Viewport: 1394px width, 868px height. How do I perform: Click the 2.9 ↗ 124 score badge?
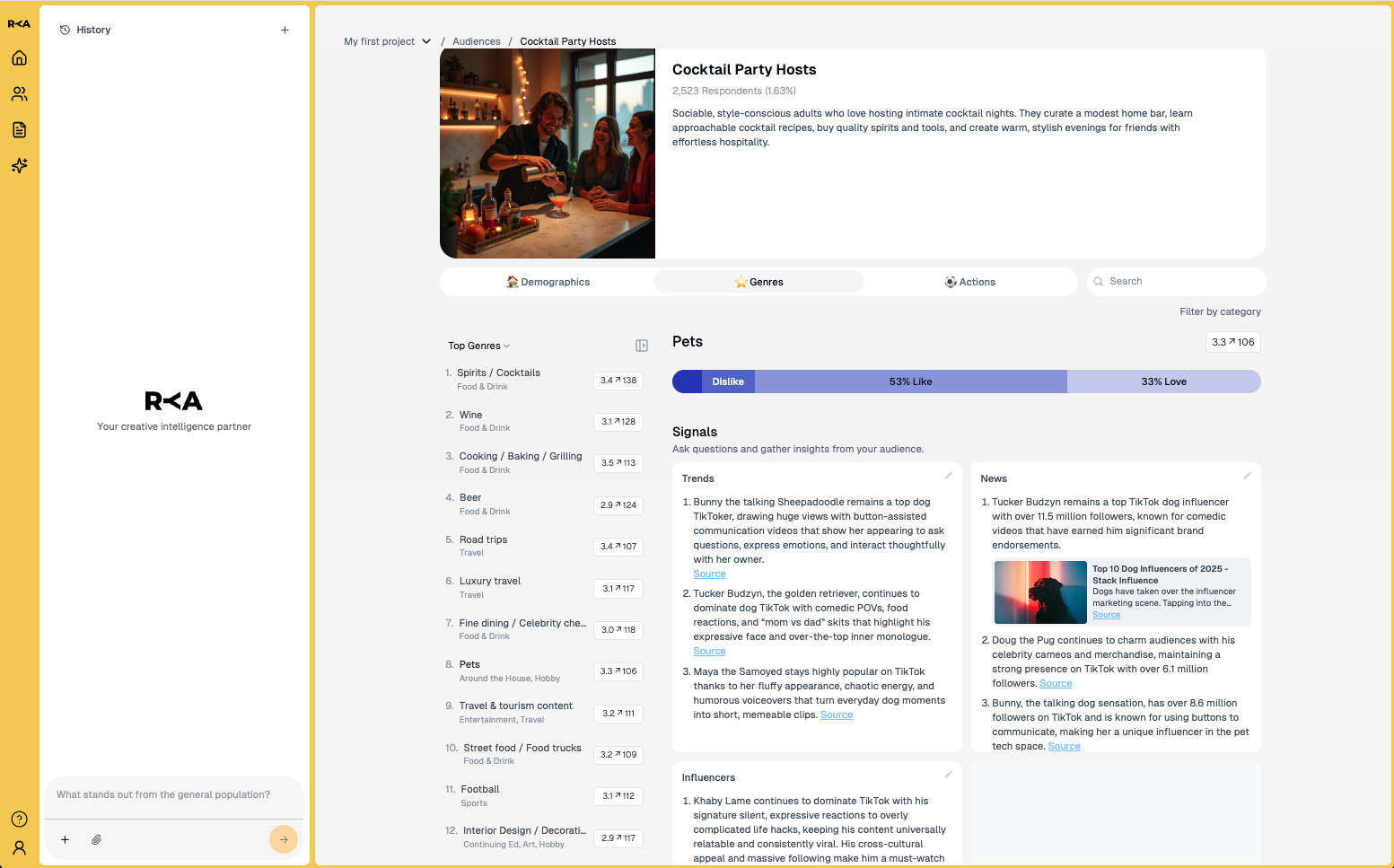[618, 504]
